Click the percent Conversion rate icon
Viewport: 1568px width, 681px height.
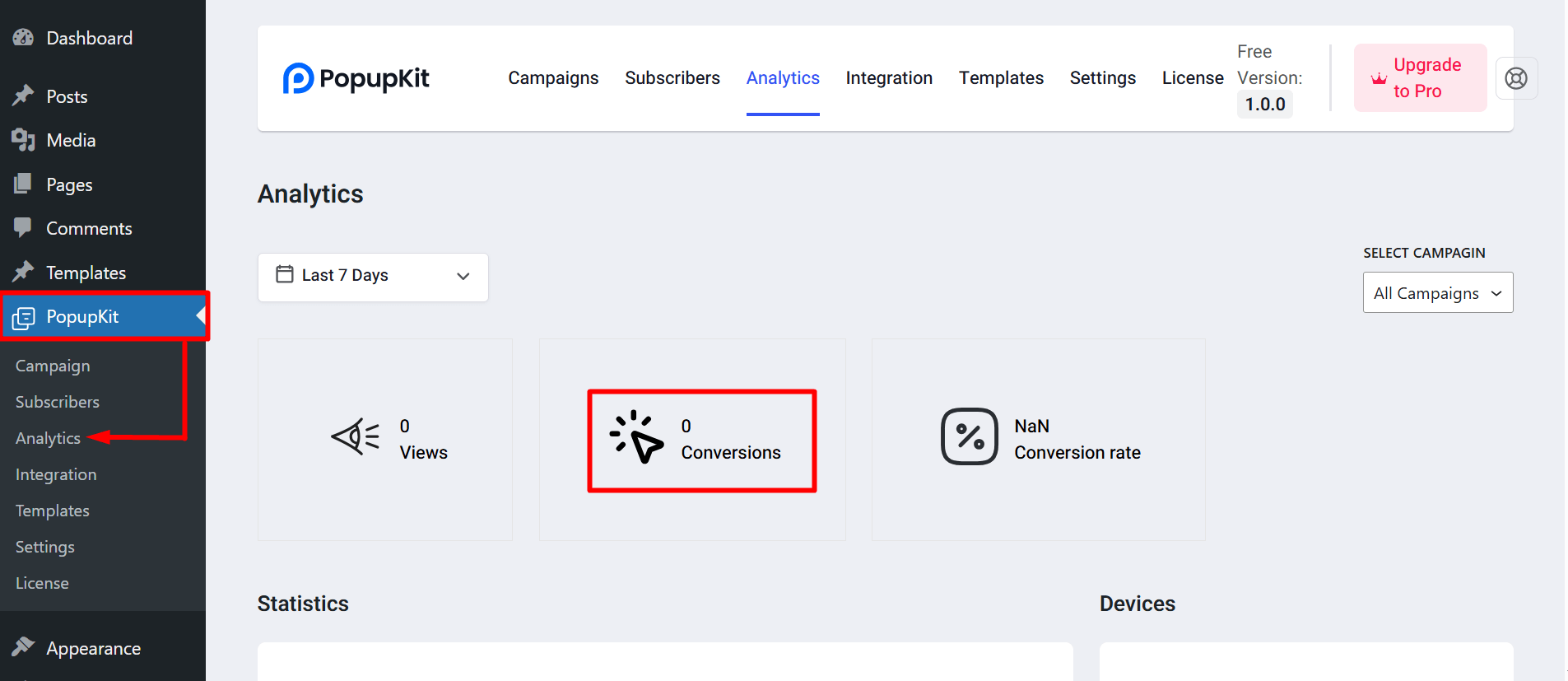tap(970, 436)
